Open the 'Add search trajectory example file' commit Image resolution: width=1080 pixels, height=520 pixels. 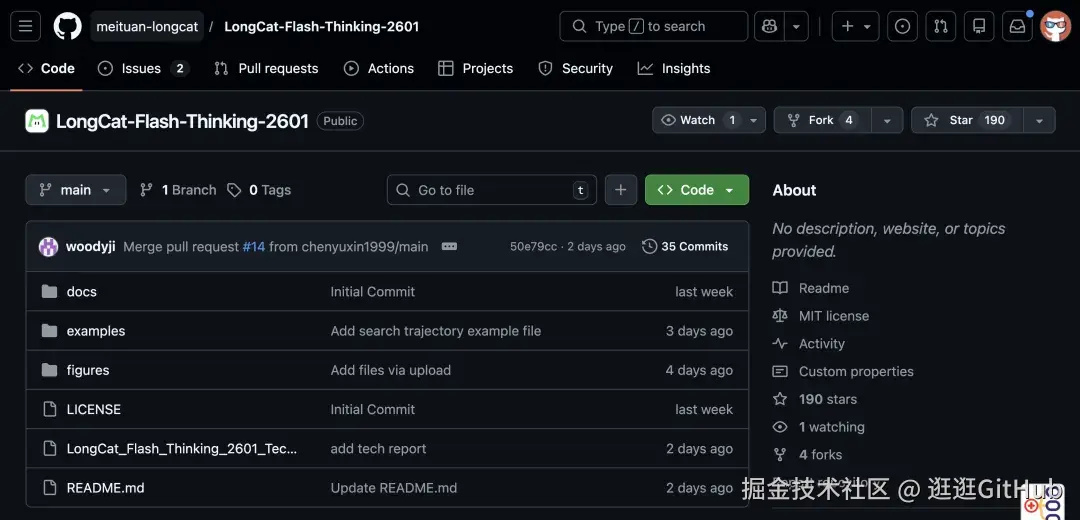(x=435, y=331)
